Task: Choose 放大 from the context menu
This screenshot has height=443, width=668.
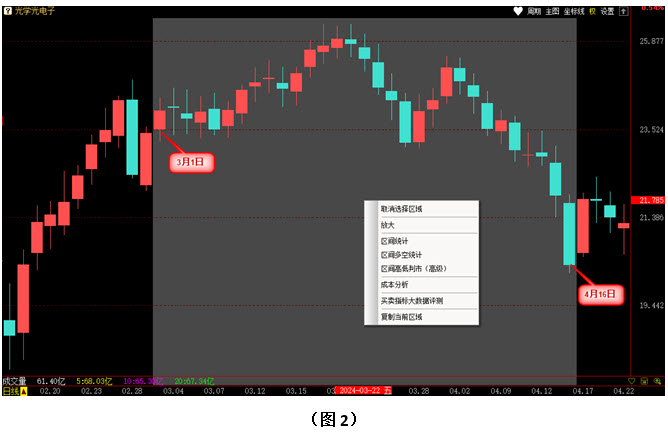Action: click(388, 225)
